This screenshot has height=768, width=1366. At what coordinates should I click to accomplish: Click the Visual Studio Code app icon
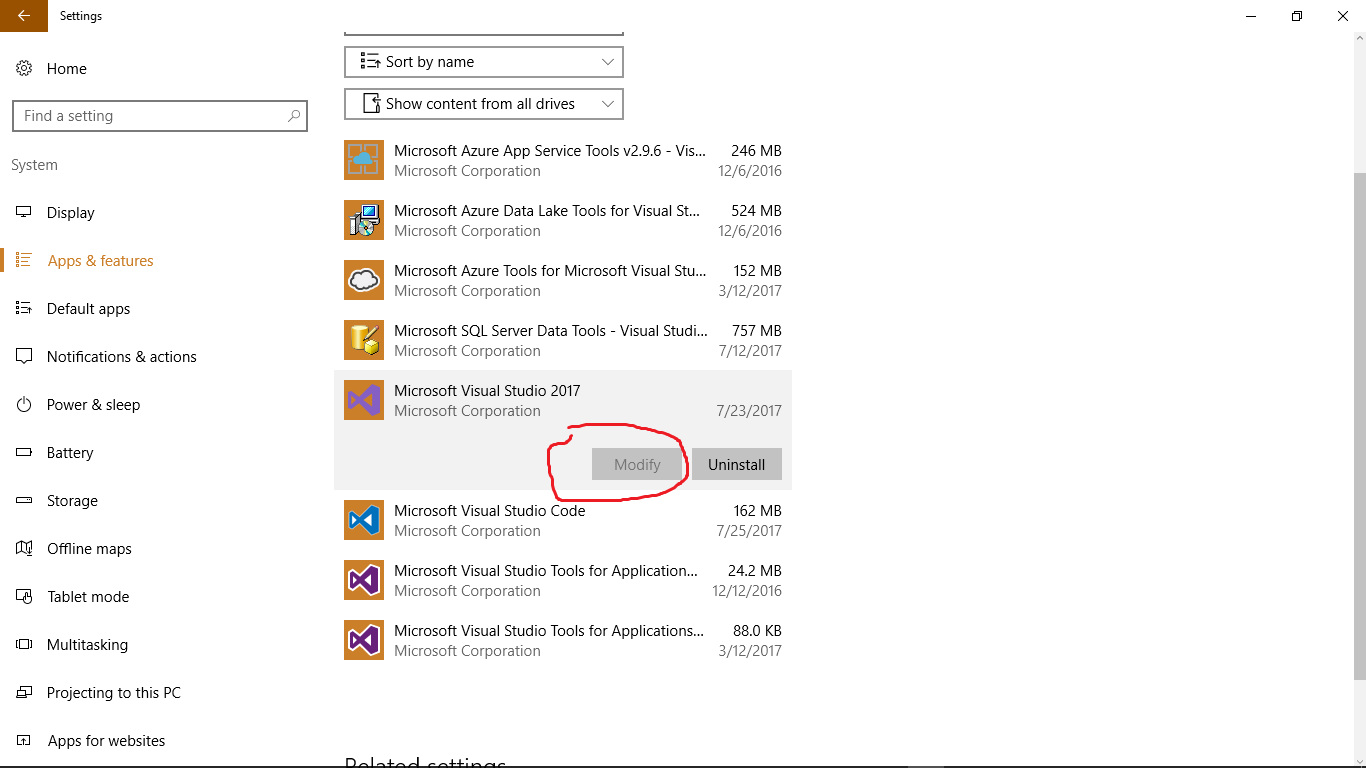click(364, 520)
